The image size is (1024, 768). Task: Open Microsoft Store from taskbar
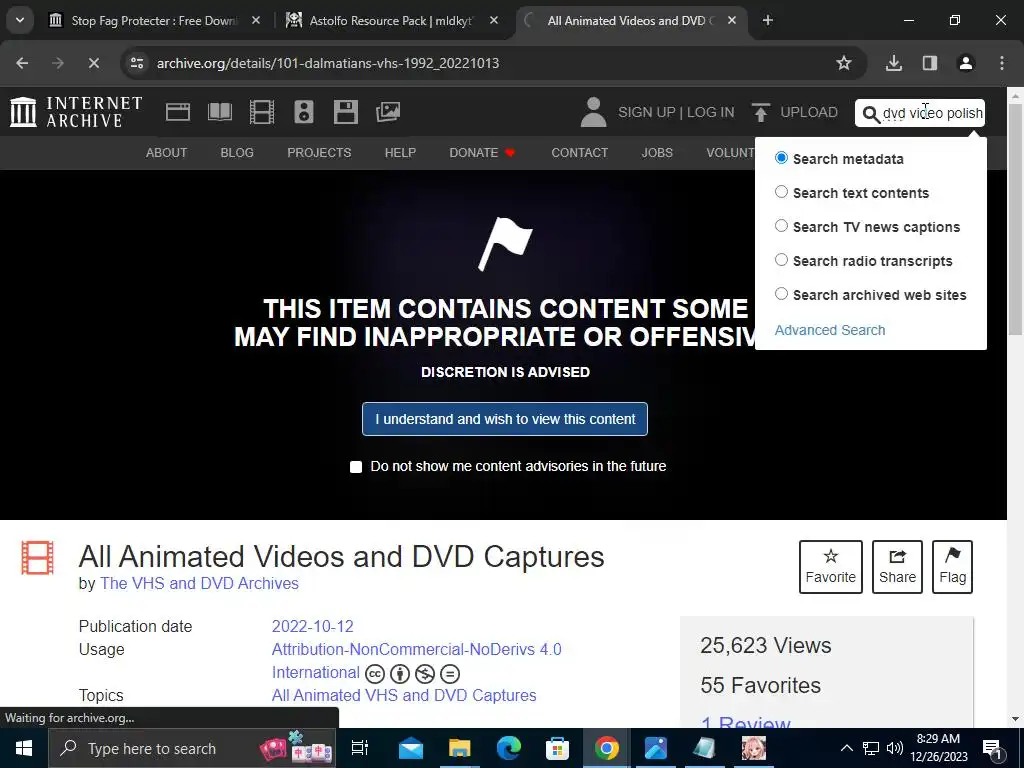557,748
